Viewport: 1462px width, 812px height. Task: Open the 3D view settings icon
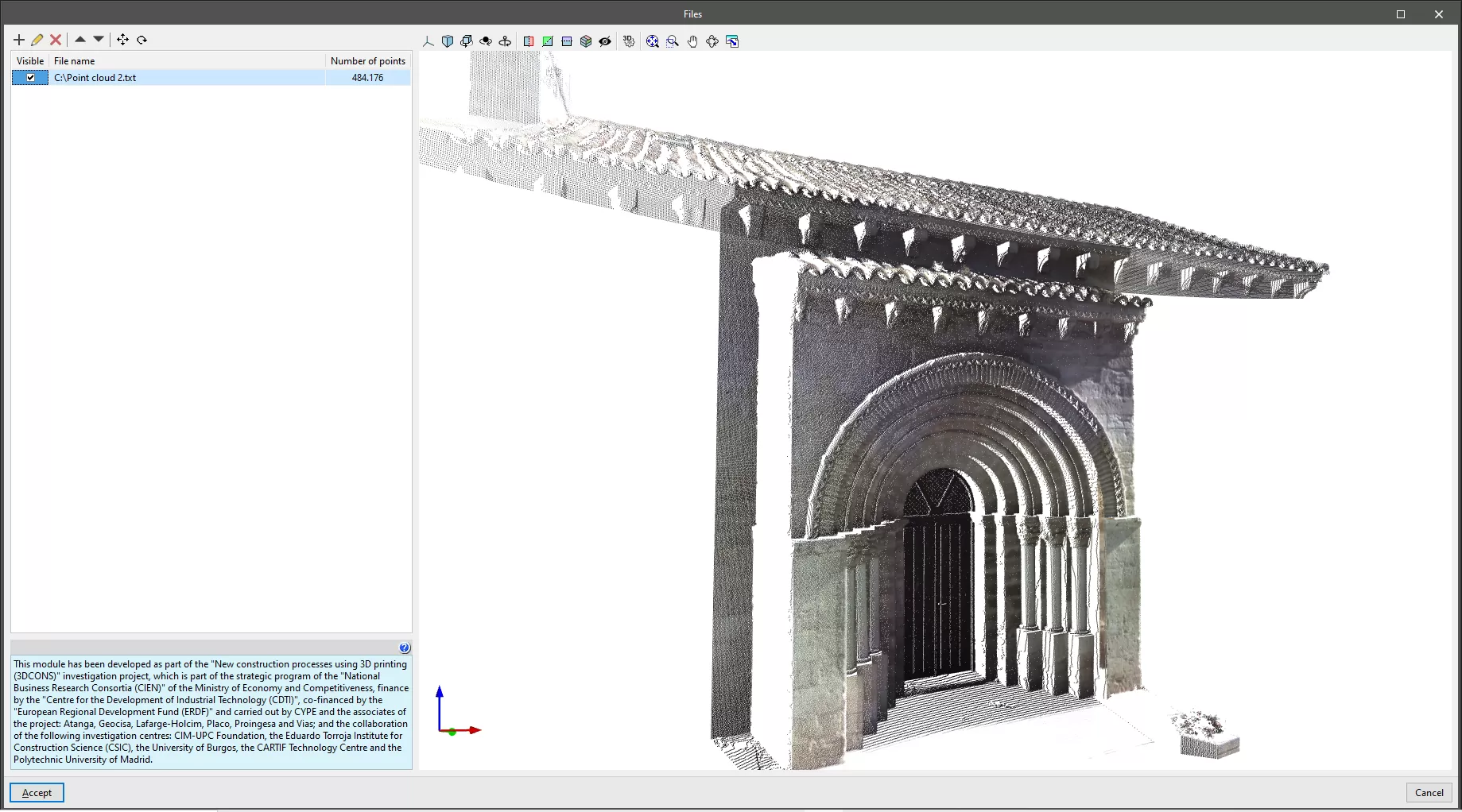point(629,41)
